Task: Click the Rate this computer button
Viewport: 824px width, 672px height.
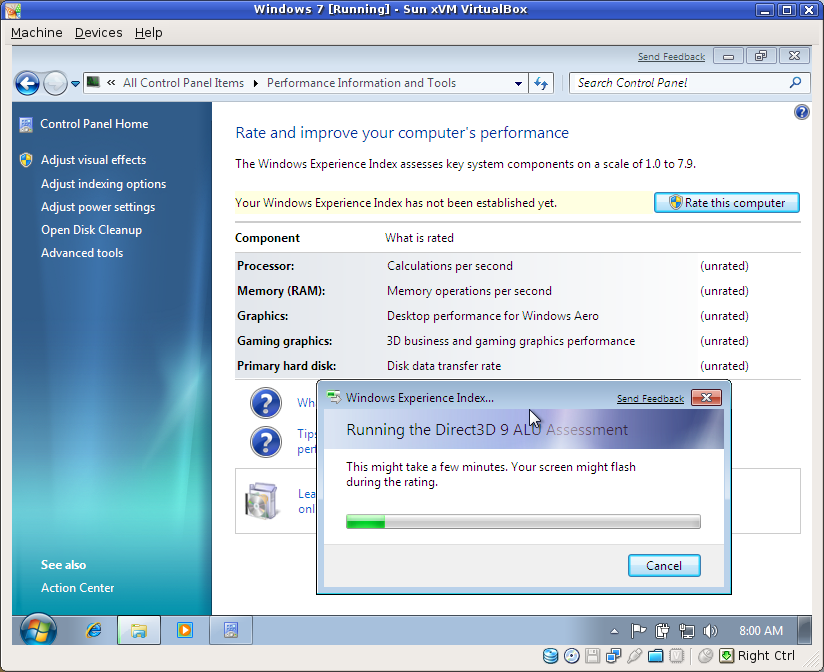Action: [727, 202]
